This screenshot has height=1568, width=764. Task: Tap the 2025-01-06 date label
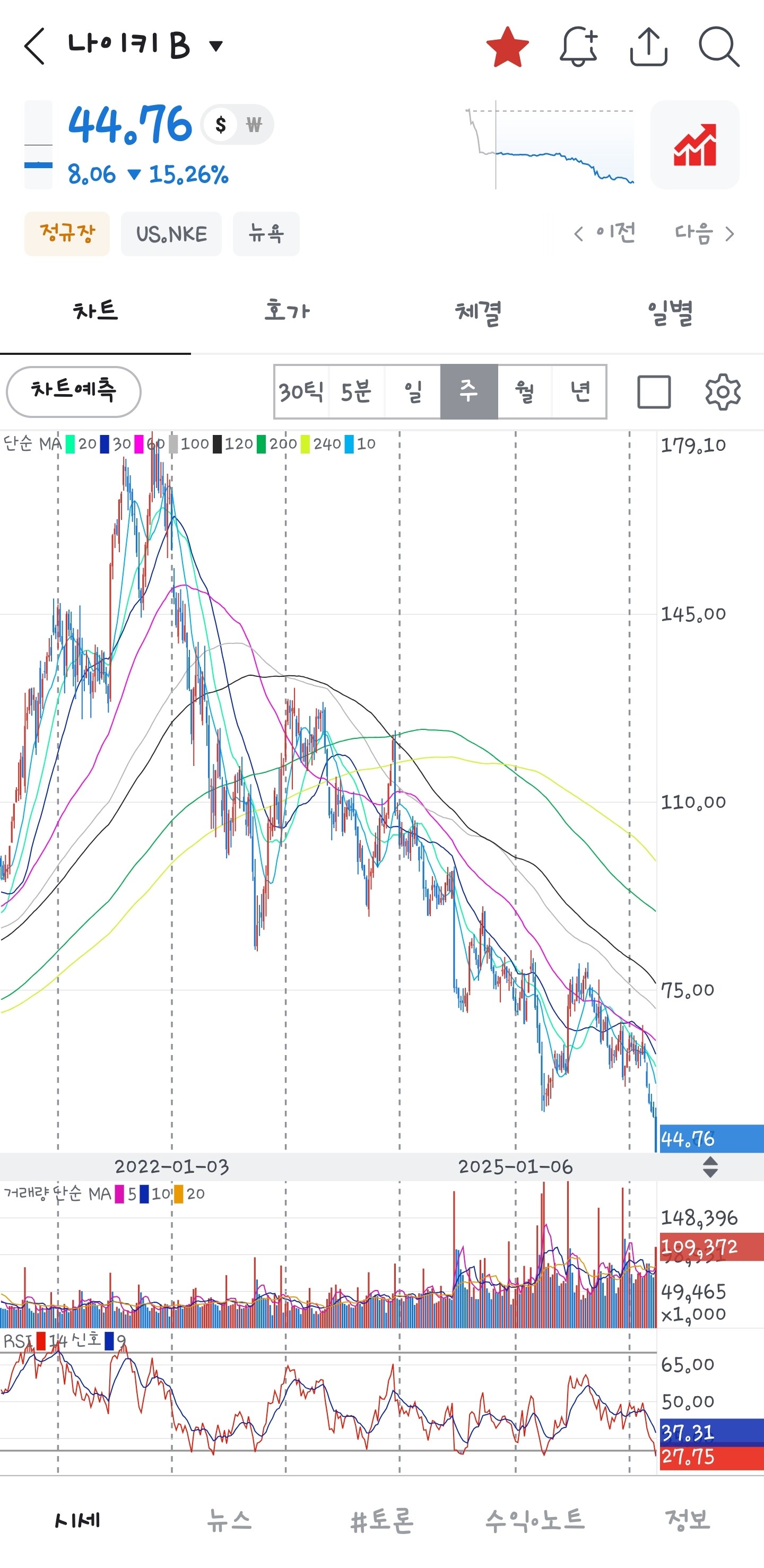click(515, 1166)
